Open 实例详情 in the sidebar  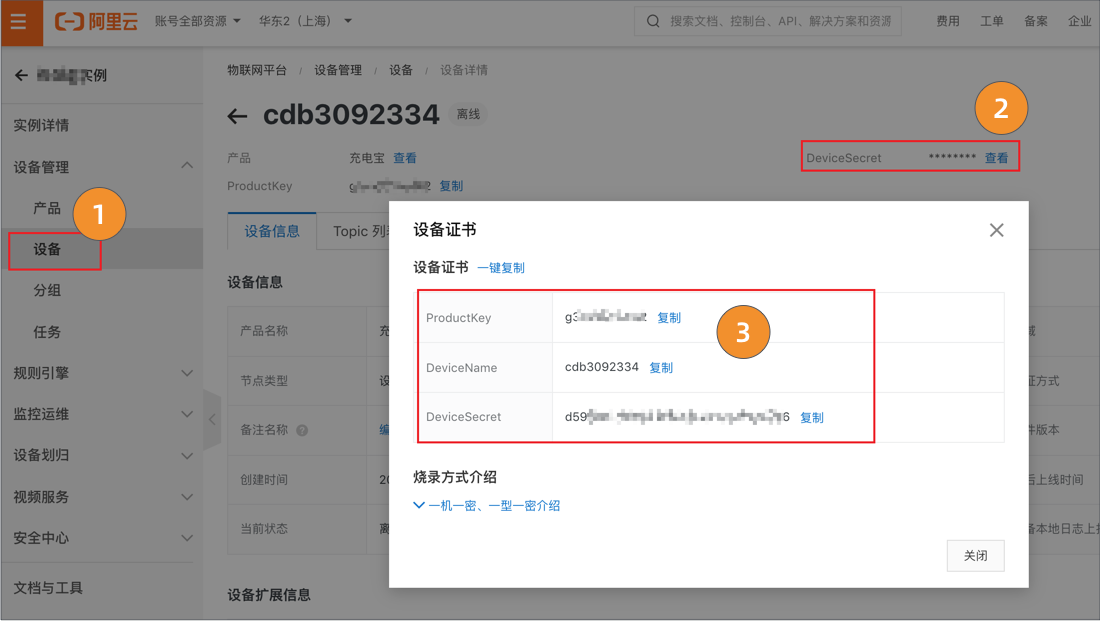coord(41,126)
